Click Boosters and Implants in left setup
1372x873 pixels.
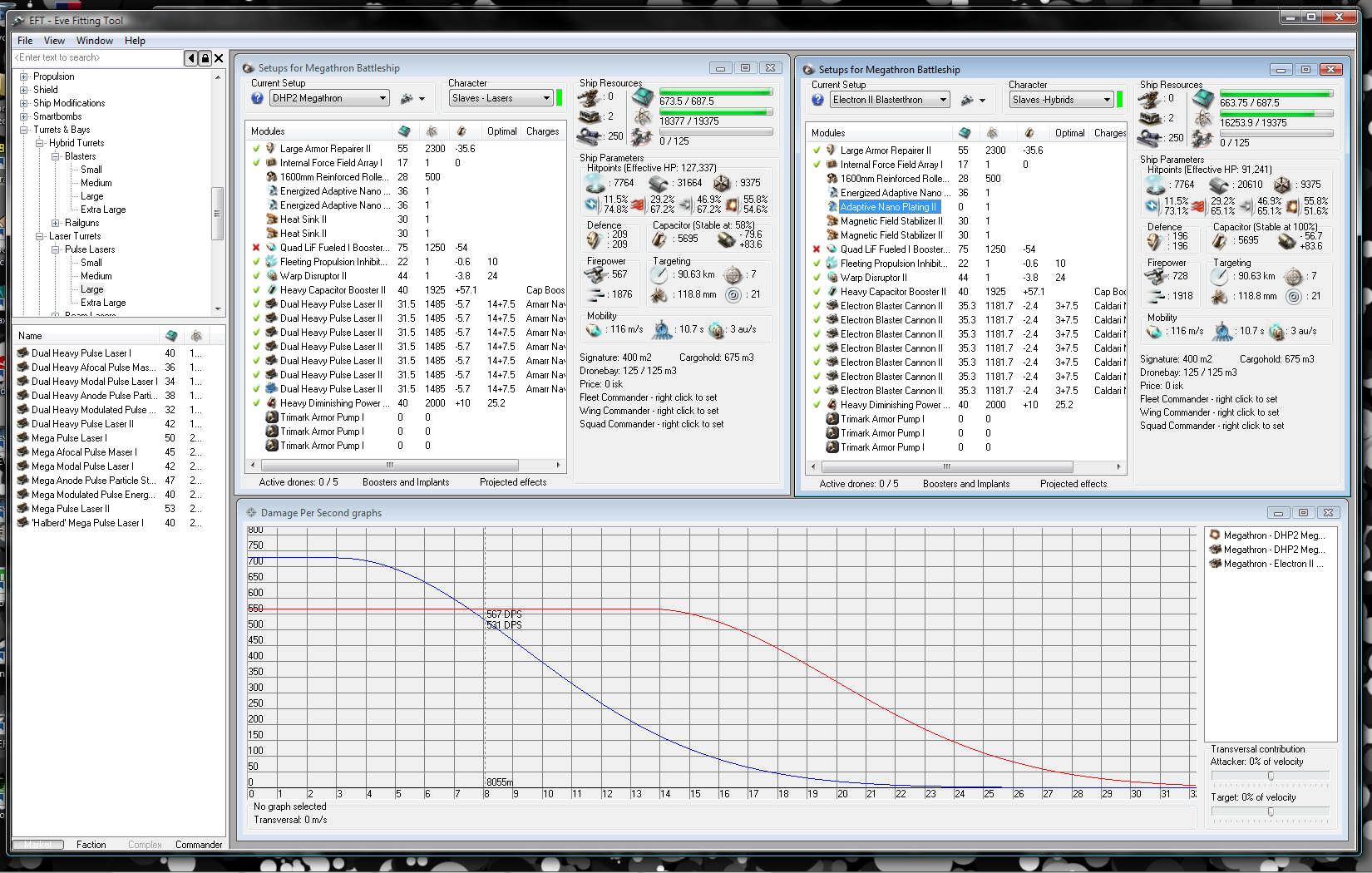(406, 482)
